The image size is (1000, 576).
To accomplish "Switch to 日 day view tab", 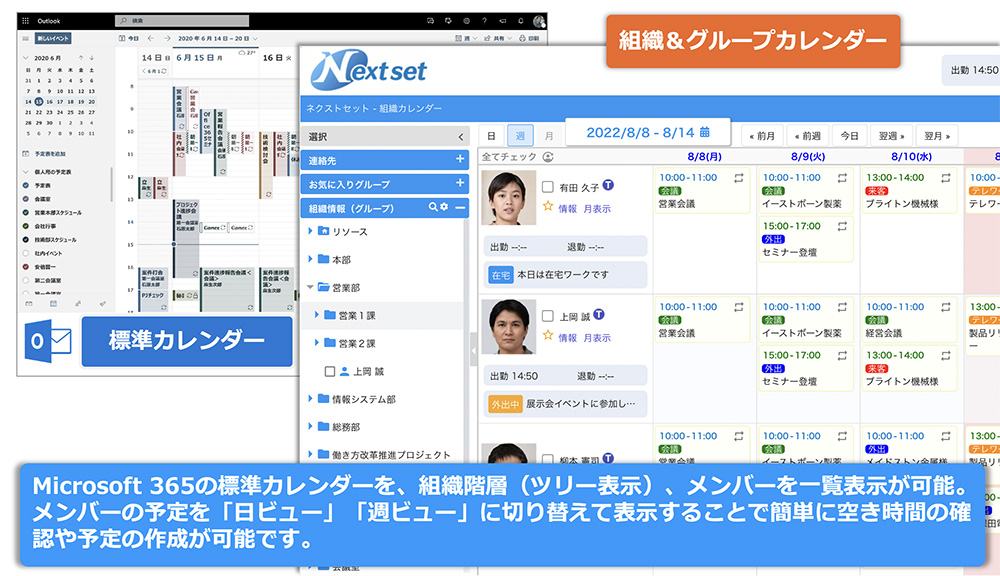I will tap(491, 136).
